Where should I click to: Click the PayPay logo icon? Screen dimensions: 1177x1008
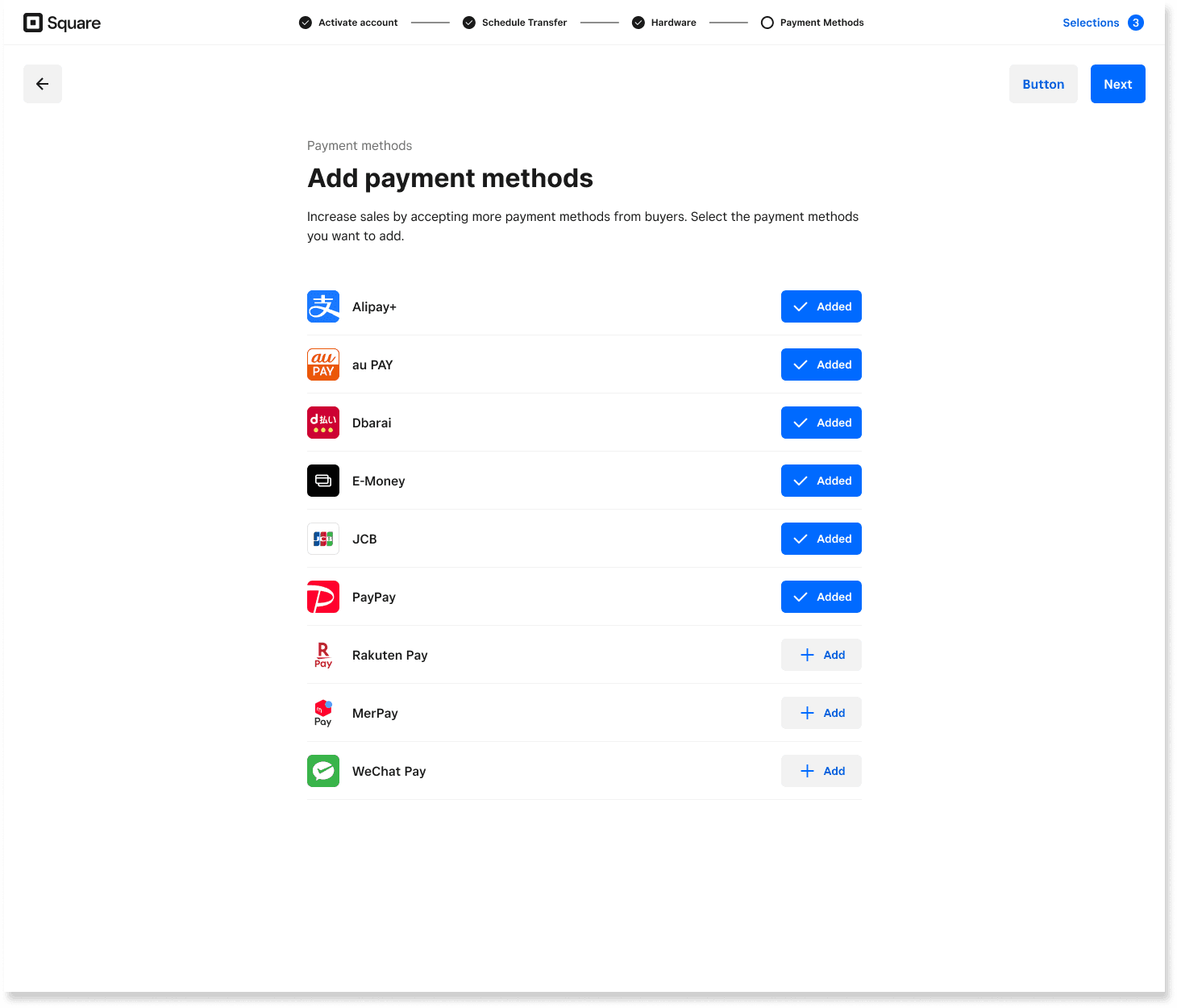(323, 597)
